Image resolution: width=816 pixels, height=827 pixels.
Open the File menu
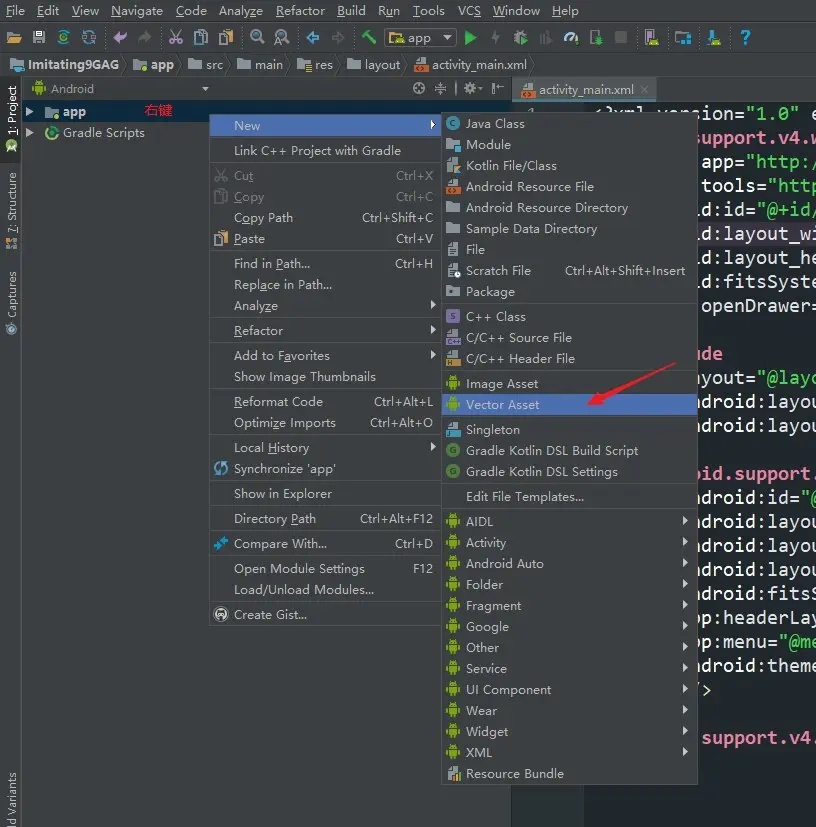point(15,11)
